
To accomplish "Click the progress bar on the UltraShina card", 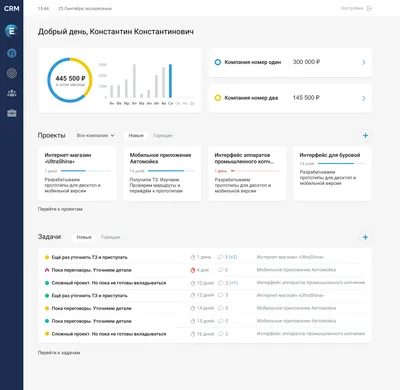I will pos(85,171).
